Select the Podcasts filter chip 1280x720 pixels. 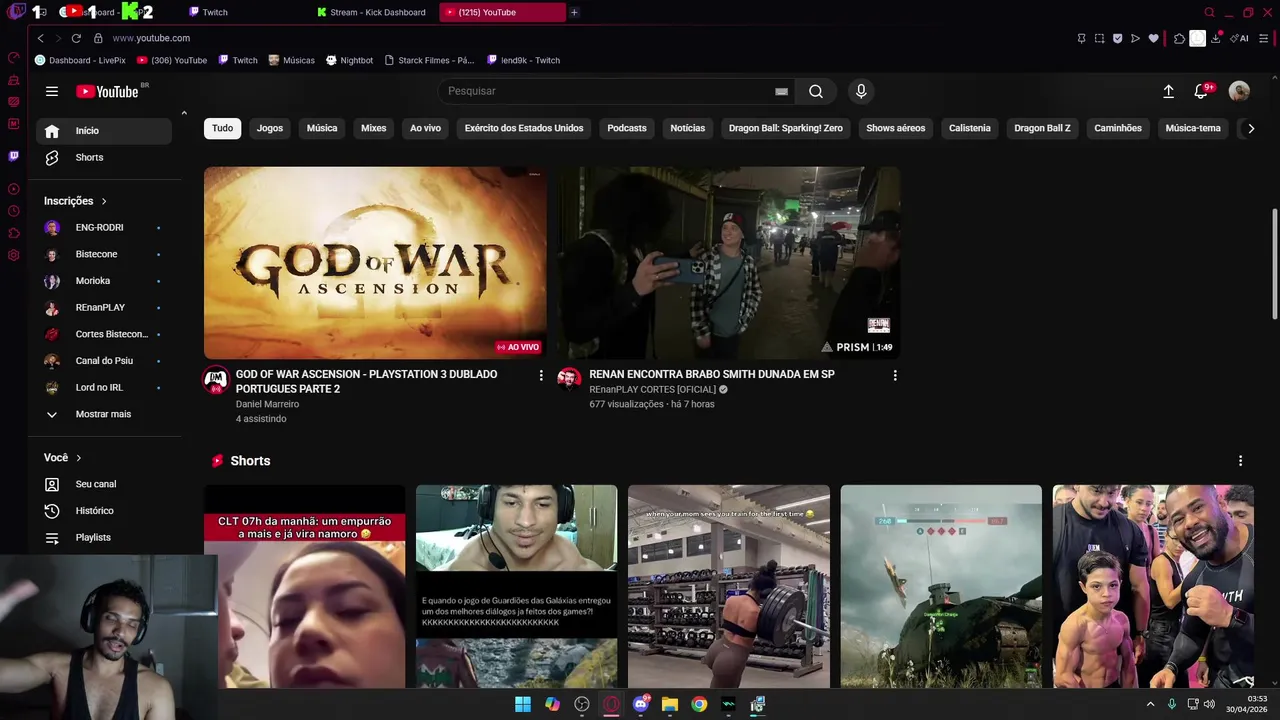(627, 128)
